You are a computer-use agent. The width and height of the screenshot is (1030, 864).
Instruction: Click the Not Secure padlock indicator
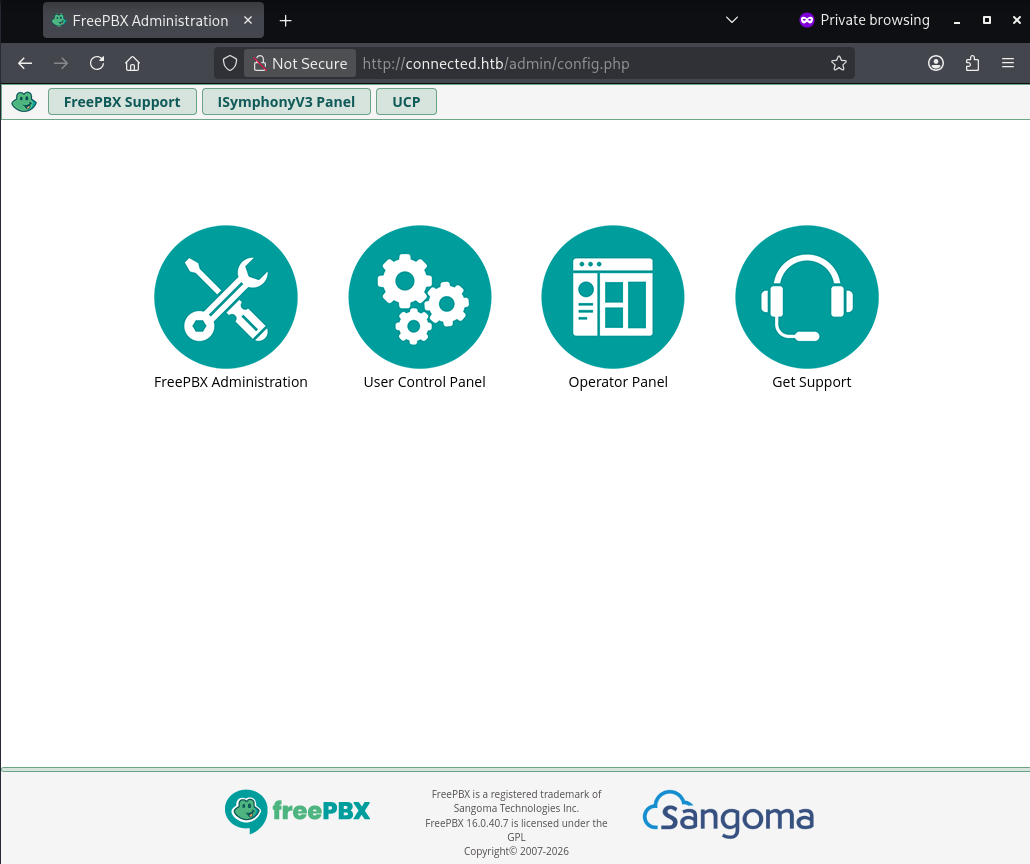[x=300, y=63]
